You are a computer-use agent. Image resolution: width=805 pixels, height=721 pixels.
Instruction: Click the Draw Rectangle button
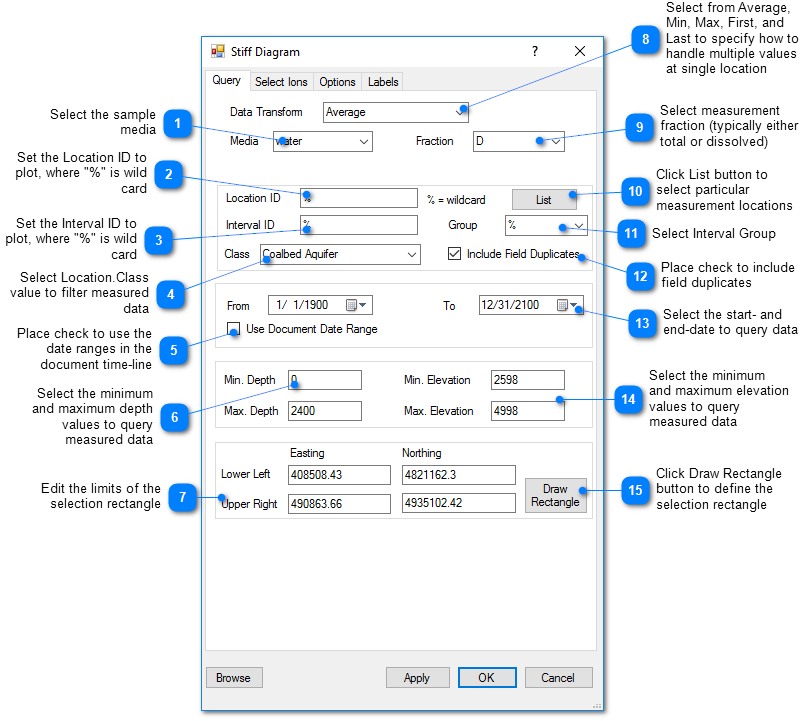(555, 495)
